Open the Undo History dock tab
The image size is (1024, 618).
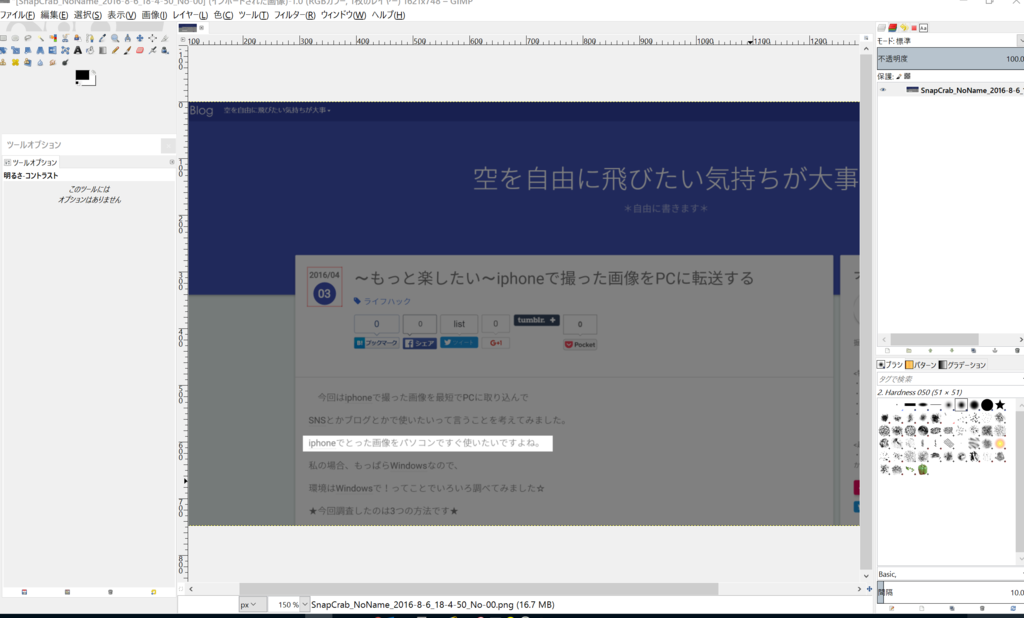click(x=904, y=27)
